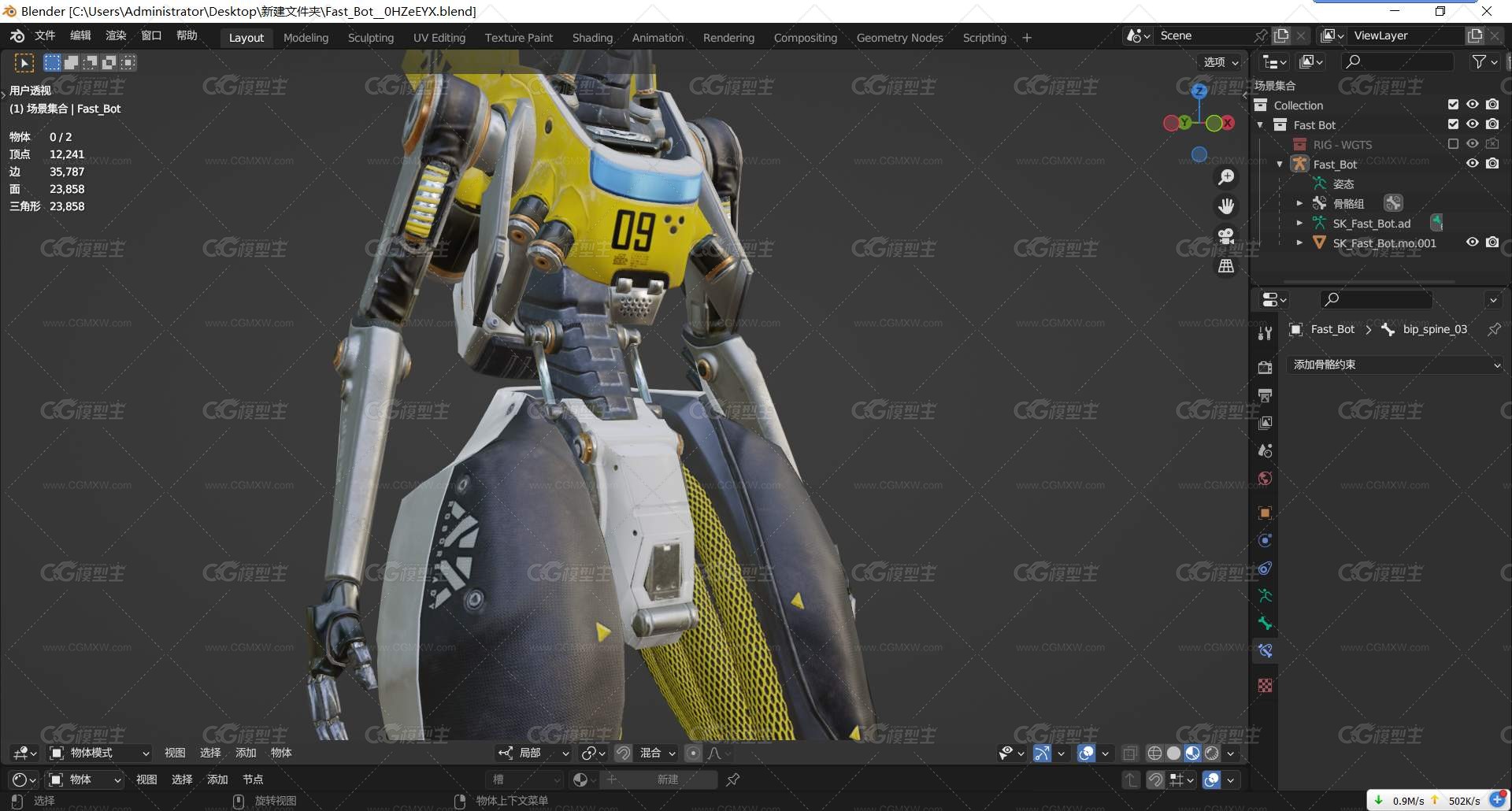Open the View Layer properties tab icon
The image size is (1512, 811).
coord(1265,423)
